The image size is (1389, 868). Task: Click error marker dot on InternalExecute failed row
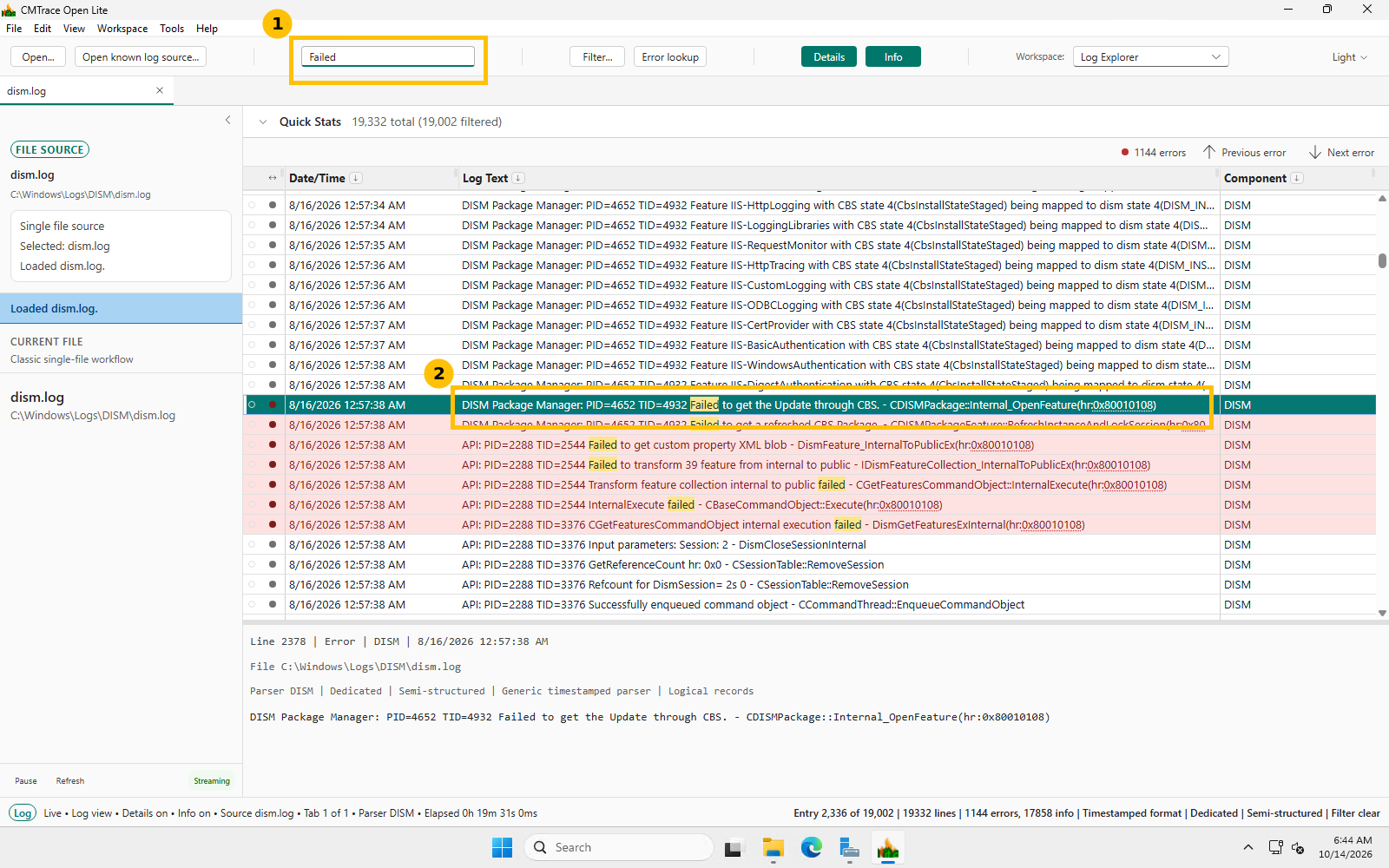[x=273, y=505]
